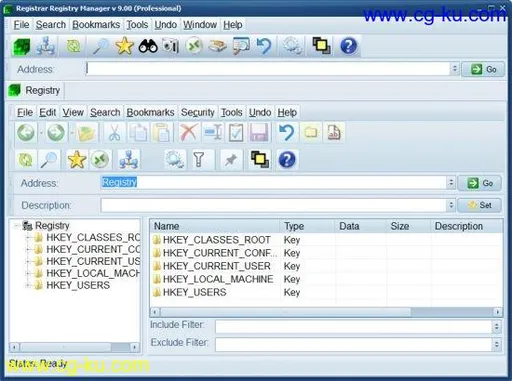Click the refresh icon in top toolbar

[74, 46]
